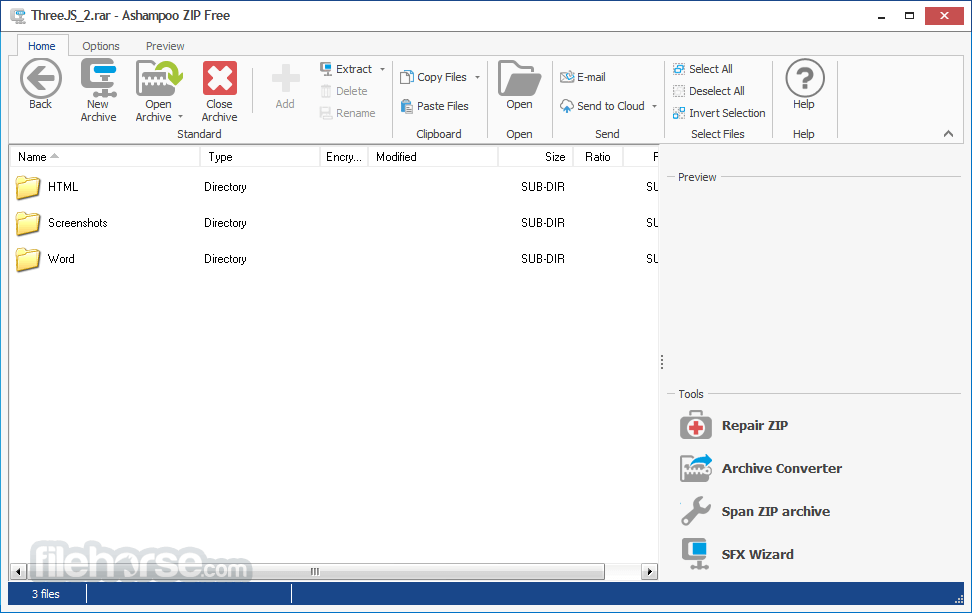
Task: Switch to the Preview tab
Action: click(x=165, y=46)
